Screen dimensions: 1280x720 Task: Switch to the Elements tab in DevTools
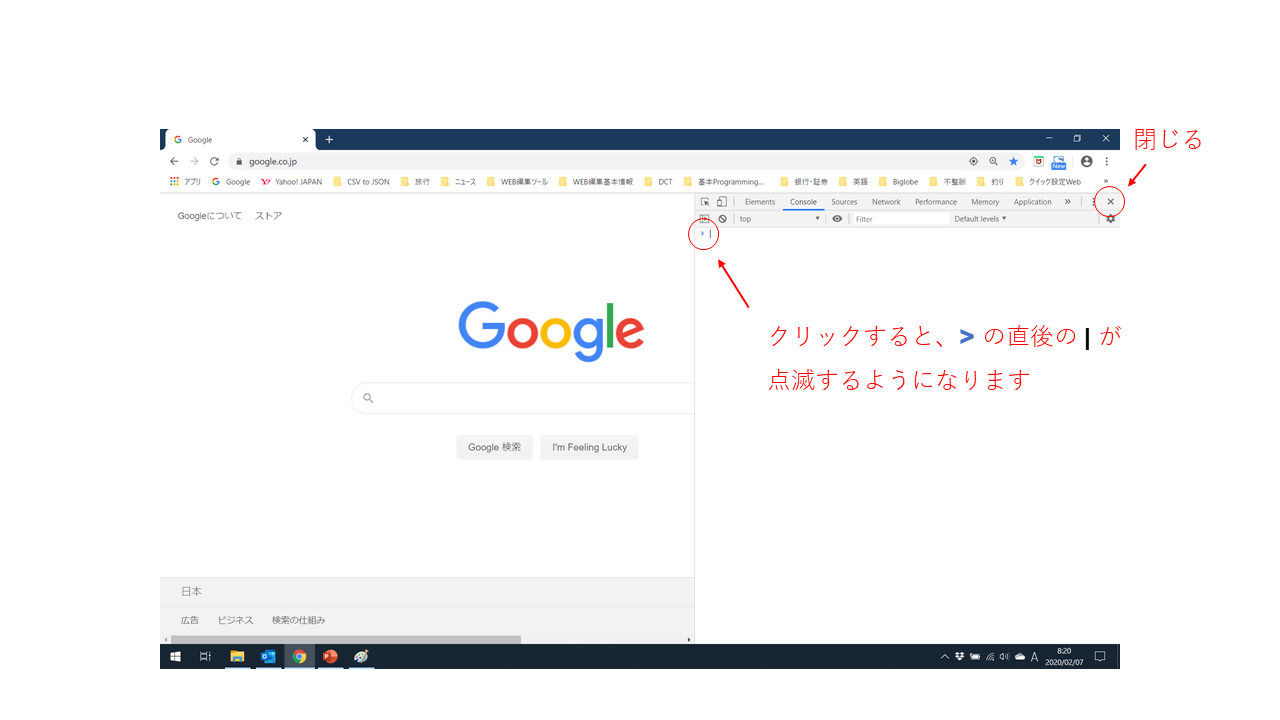(x=760, y=202)
